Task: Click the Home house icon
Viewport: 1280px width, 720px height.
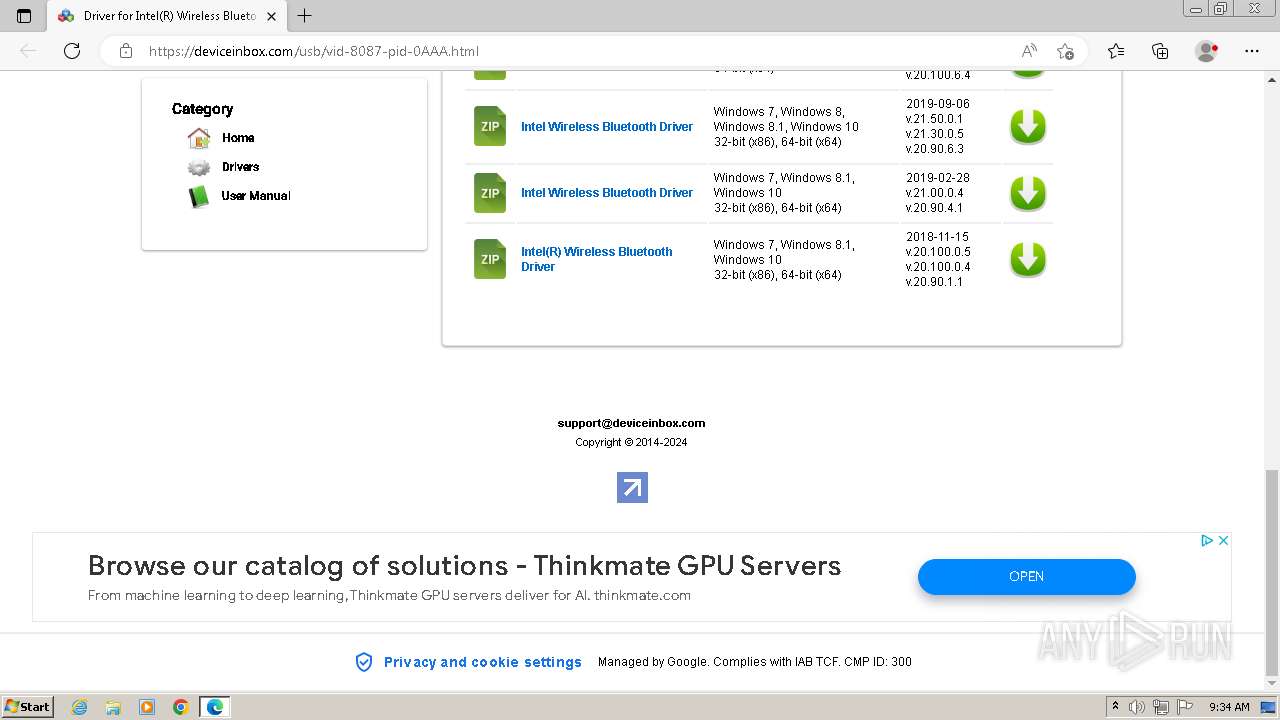Action: point(199,138)
